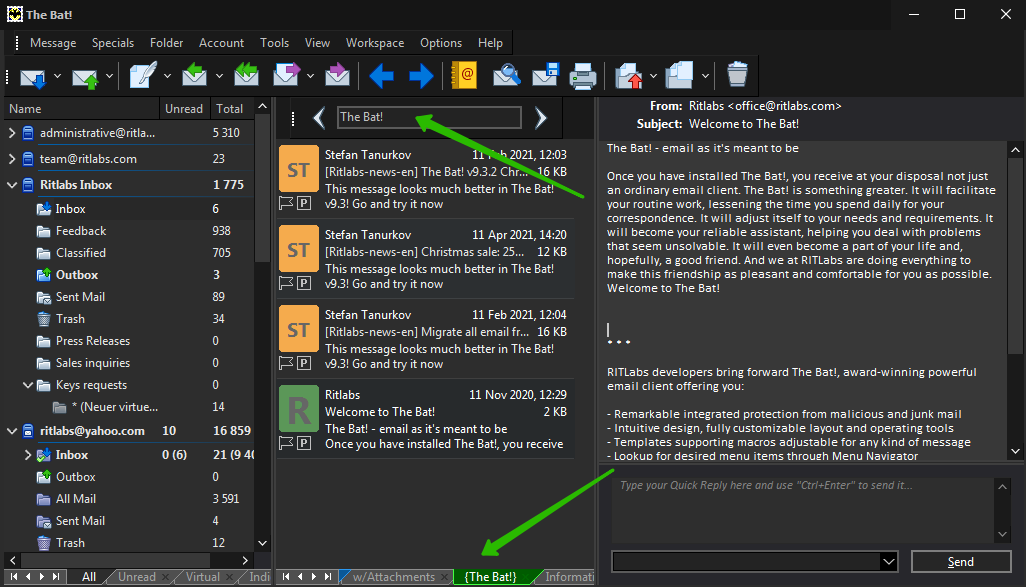Open the message search magnifier icon
The image size is (1026, 587).
click(x=506, y=75)
